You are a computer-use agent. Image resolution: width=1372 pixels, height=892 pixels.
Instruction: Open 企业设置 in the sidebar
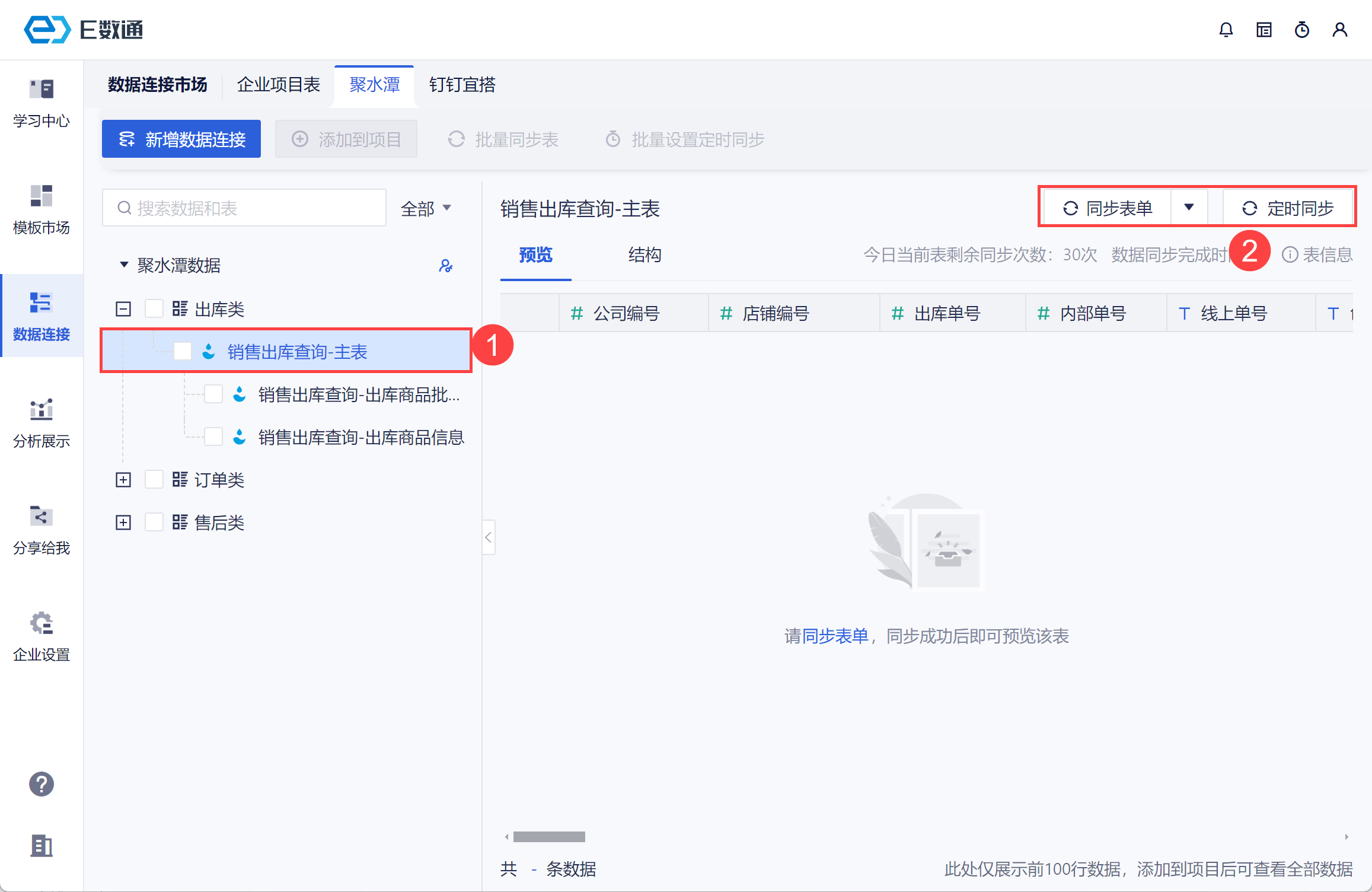pyautogui.click(x=42, y=636)
